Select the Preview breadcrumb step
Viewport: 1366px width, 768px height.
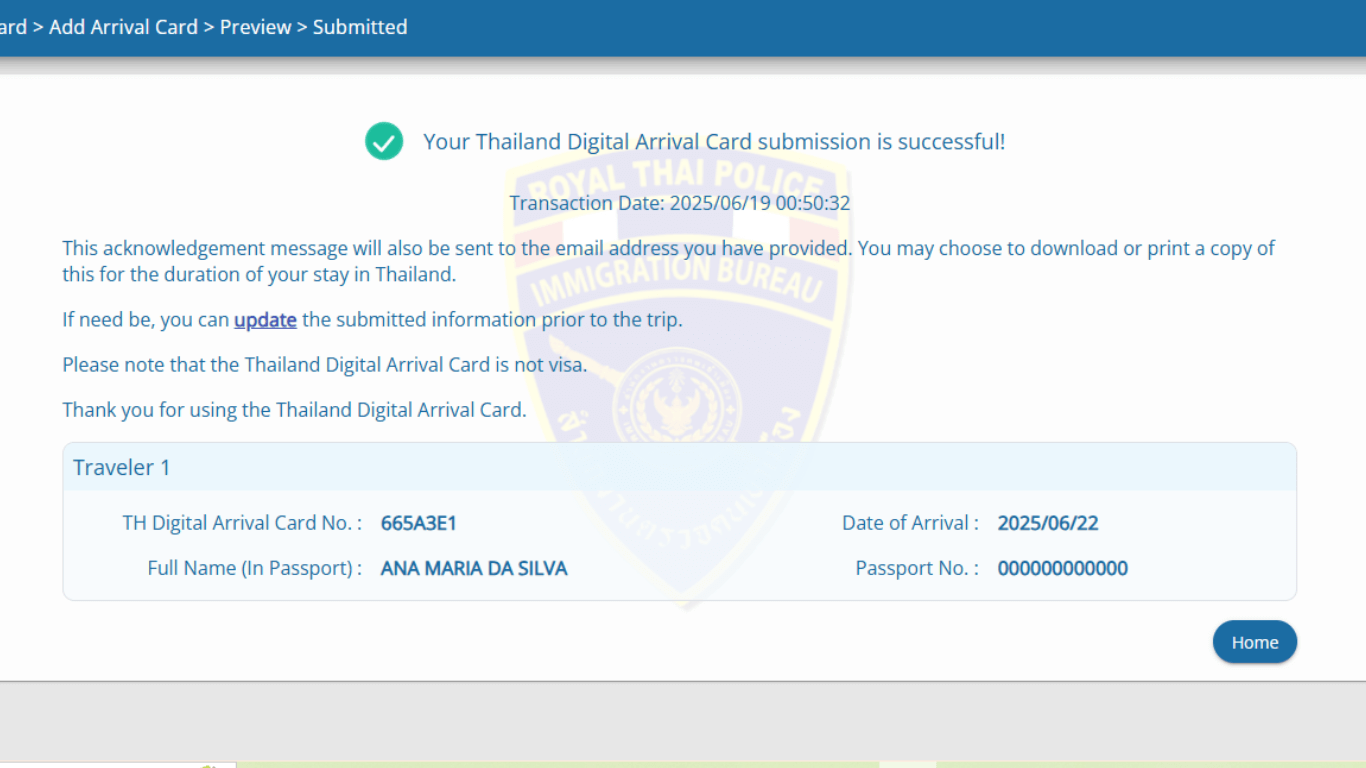click(255, 27)
